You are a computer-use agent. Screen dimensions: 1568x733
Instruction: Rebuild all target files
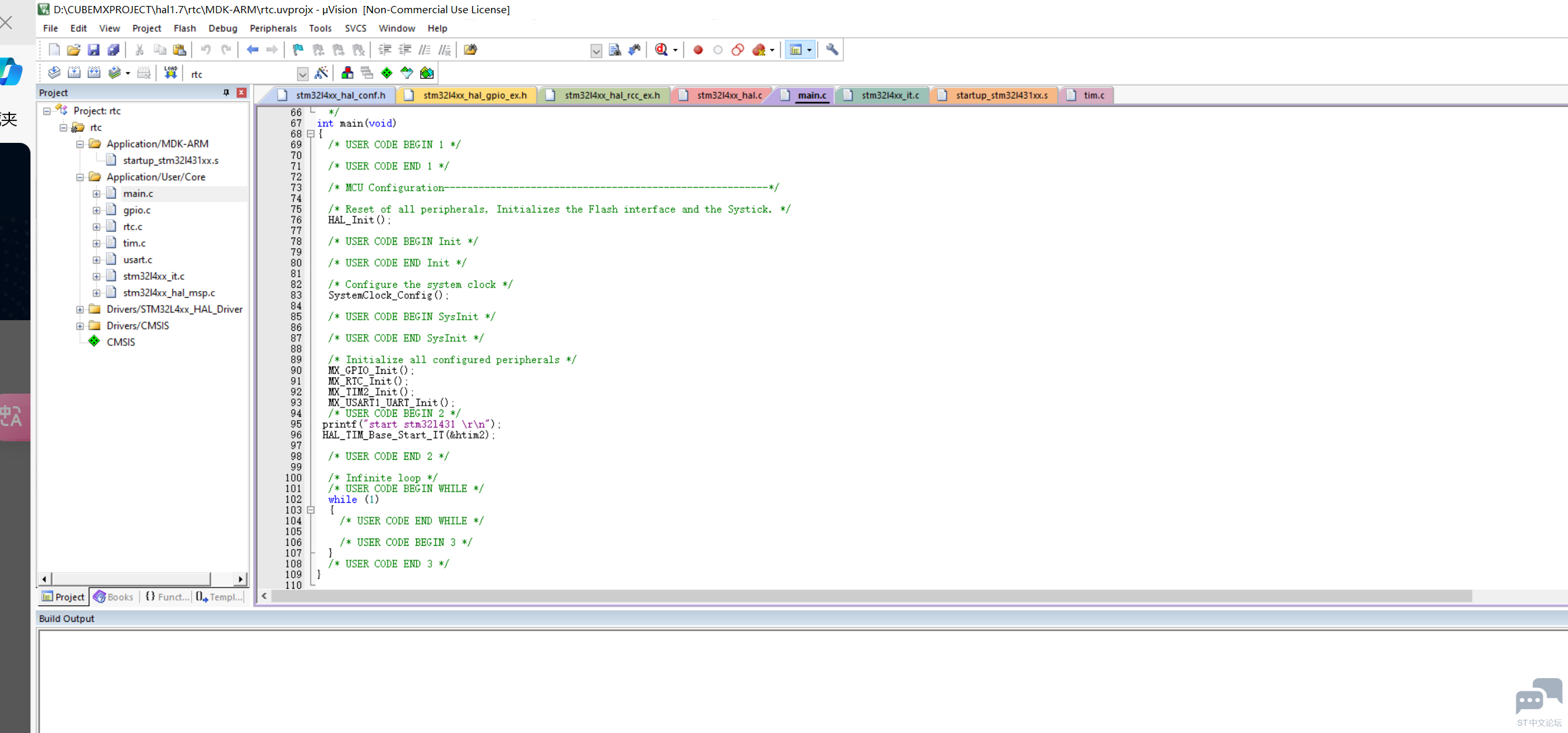[94, 73]
